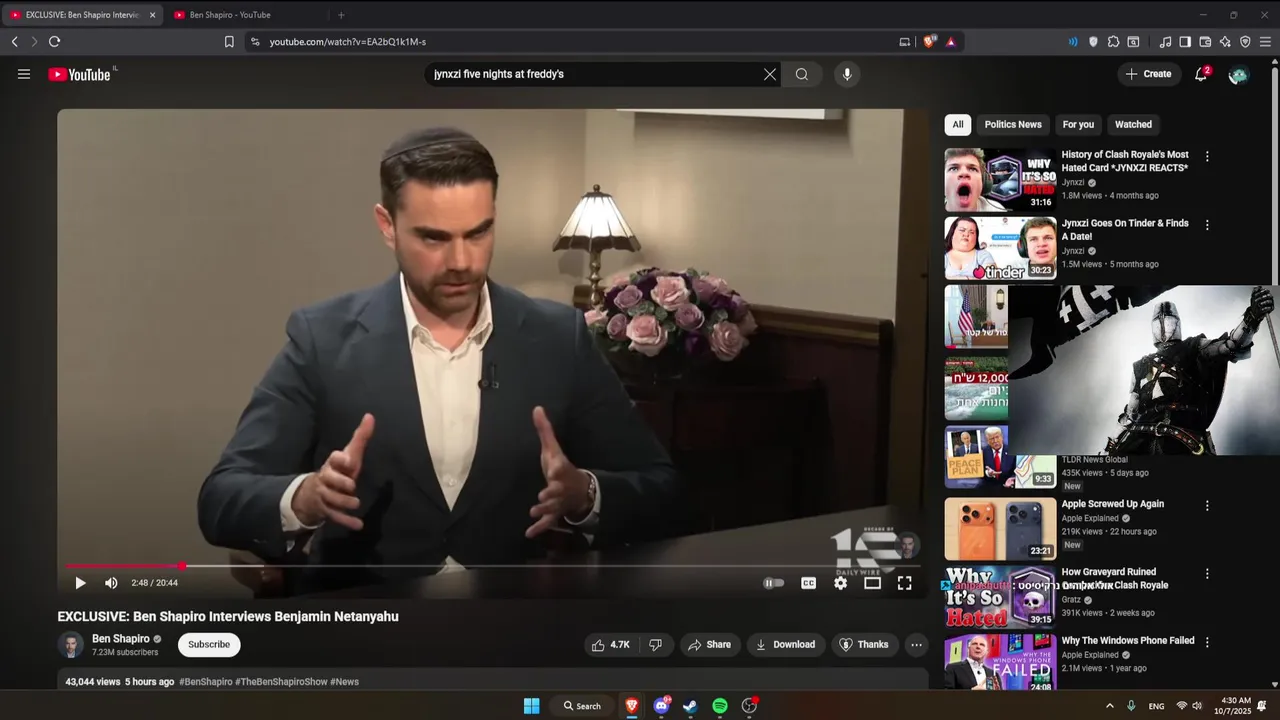Open options for Clash Royale's Most Hated Card video

click(x=1207, y=157)
